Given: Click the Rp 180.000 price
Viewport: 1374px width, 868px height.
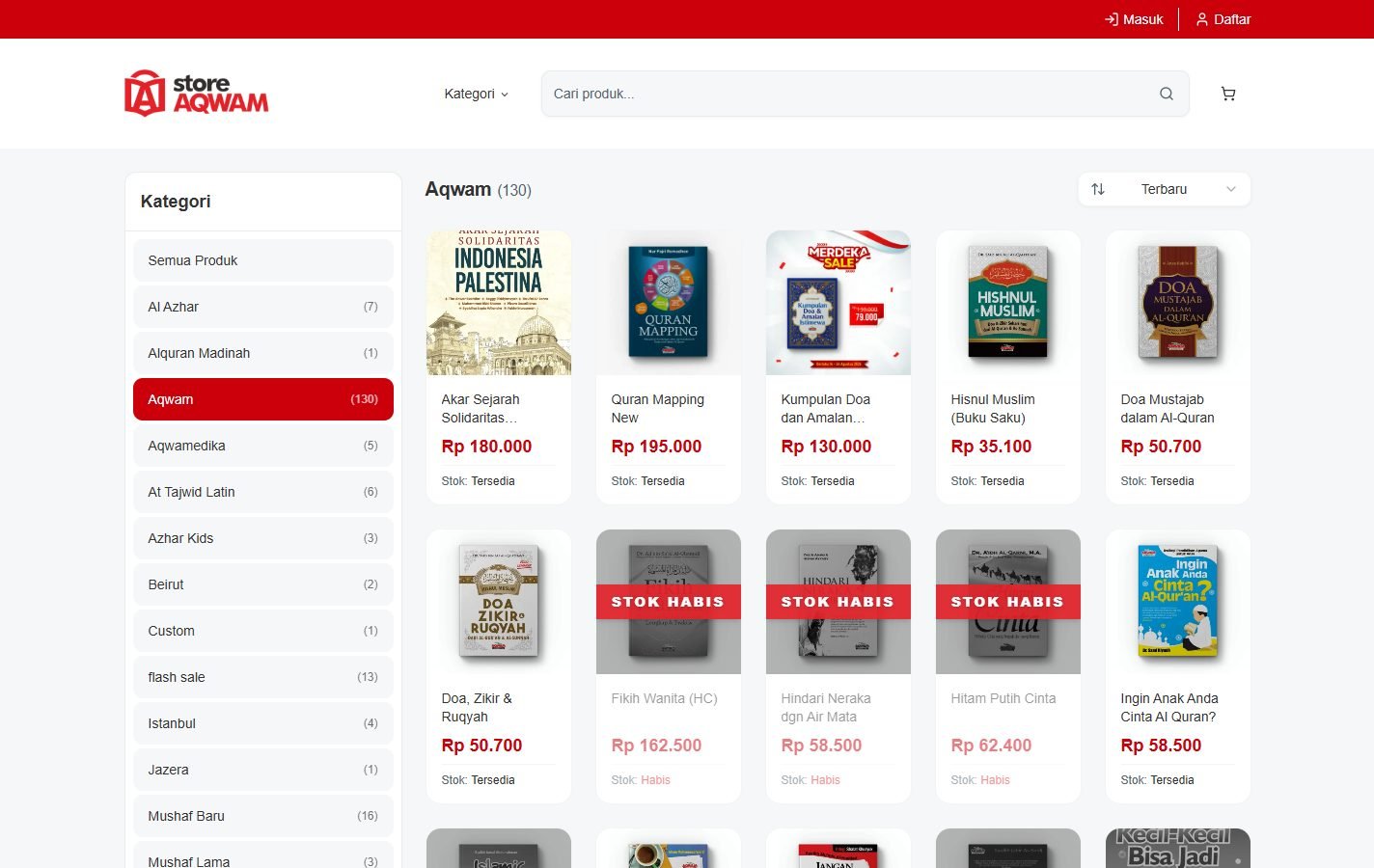Looking at the screenshot, I should [486, 447].
